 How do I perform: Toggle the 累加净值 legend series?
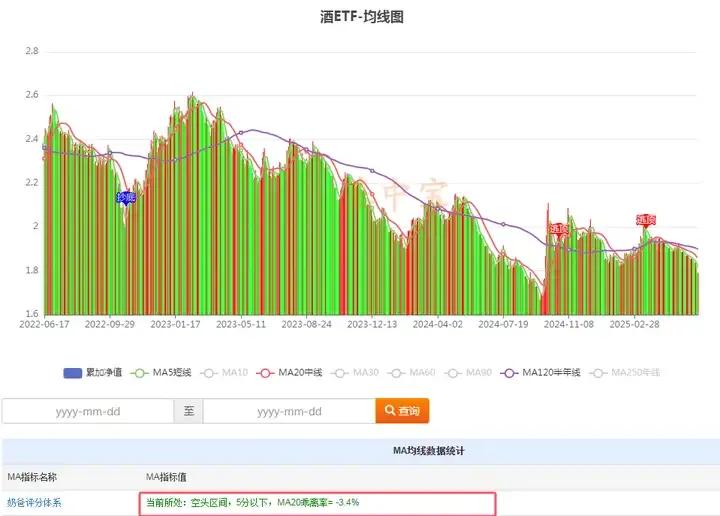point(93,373)
